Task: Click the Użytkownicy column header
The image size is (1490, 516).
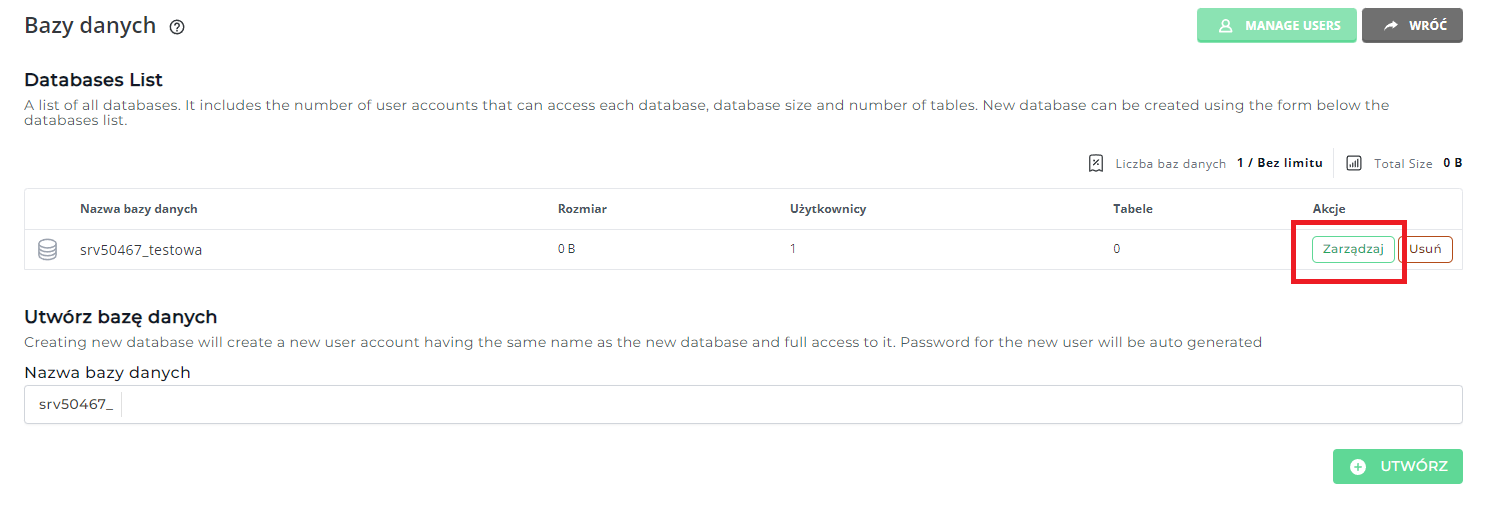Action: tap(827, 209)
